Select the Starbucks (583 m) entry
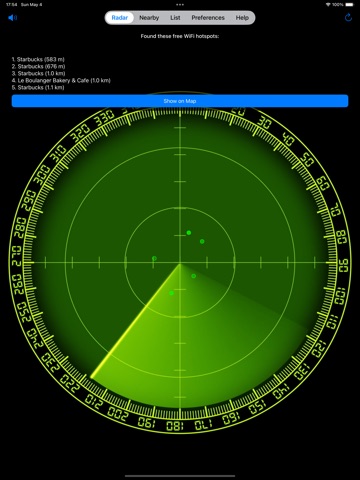The width and height of the screenshot is (360, 480). (x=38, y=59)
